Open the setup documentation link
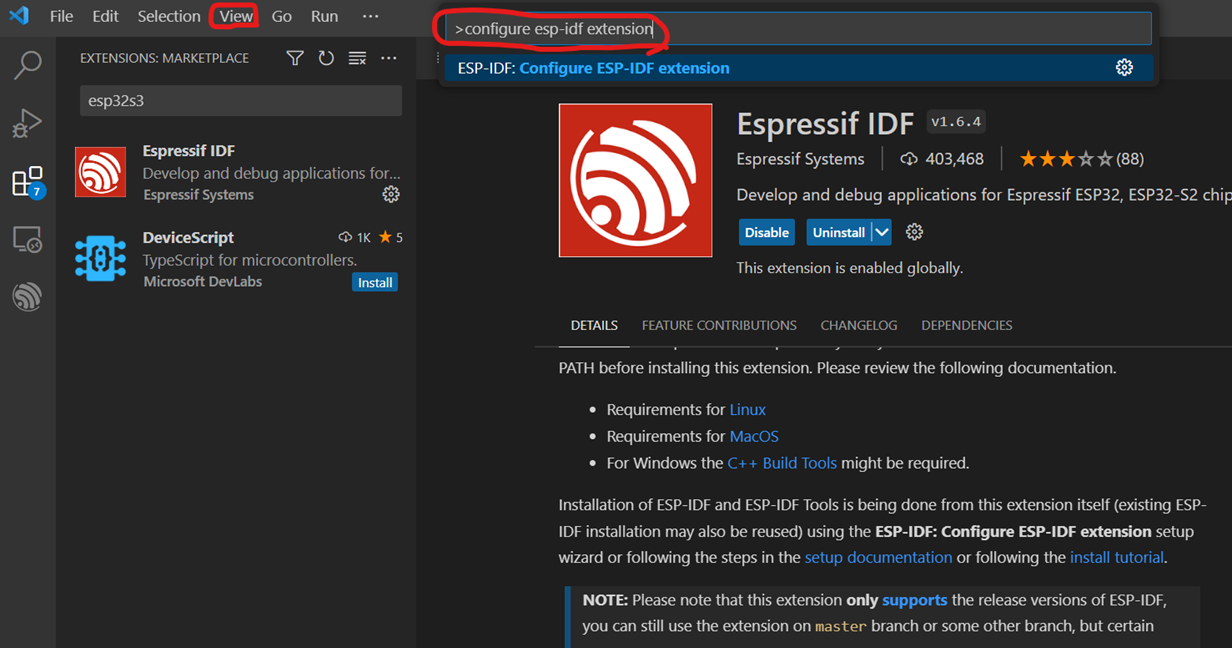This screenshot has height=648, width=1232. [878, 558]
